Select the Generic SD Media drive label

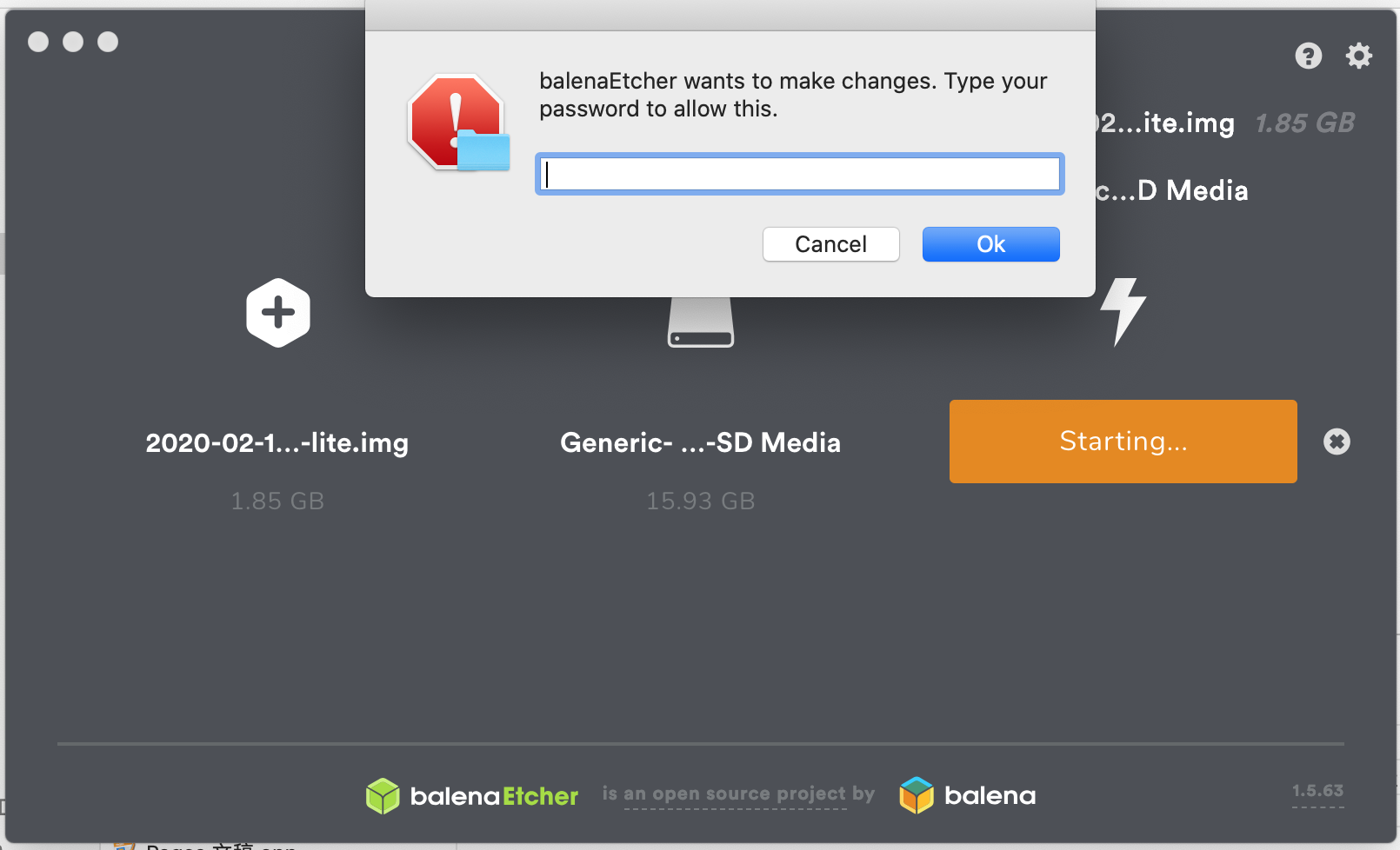(x=700, y=443)
